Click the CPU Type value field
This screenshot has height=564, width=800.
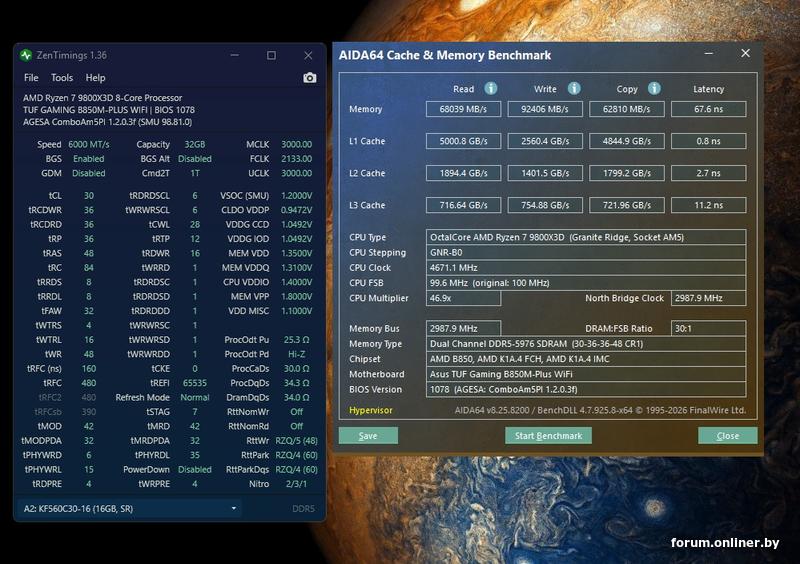click(x=586, y=238)
